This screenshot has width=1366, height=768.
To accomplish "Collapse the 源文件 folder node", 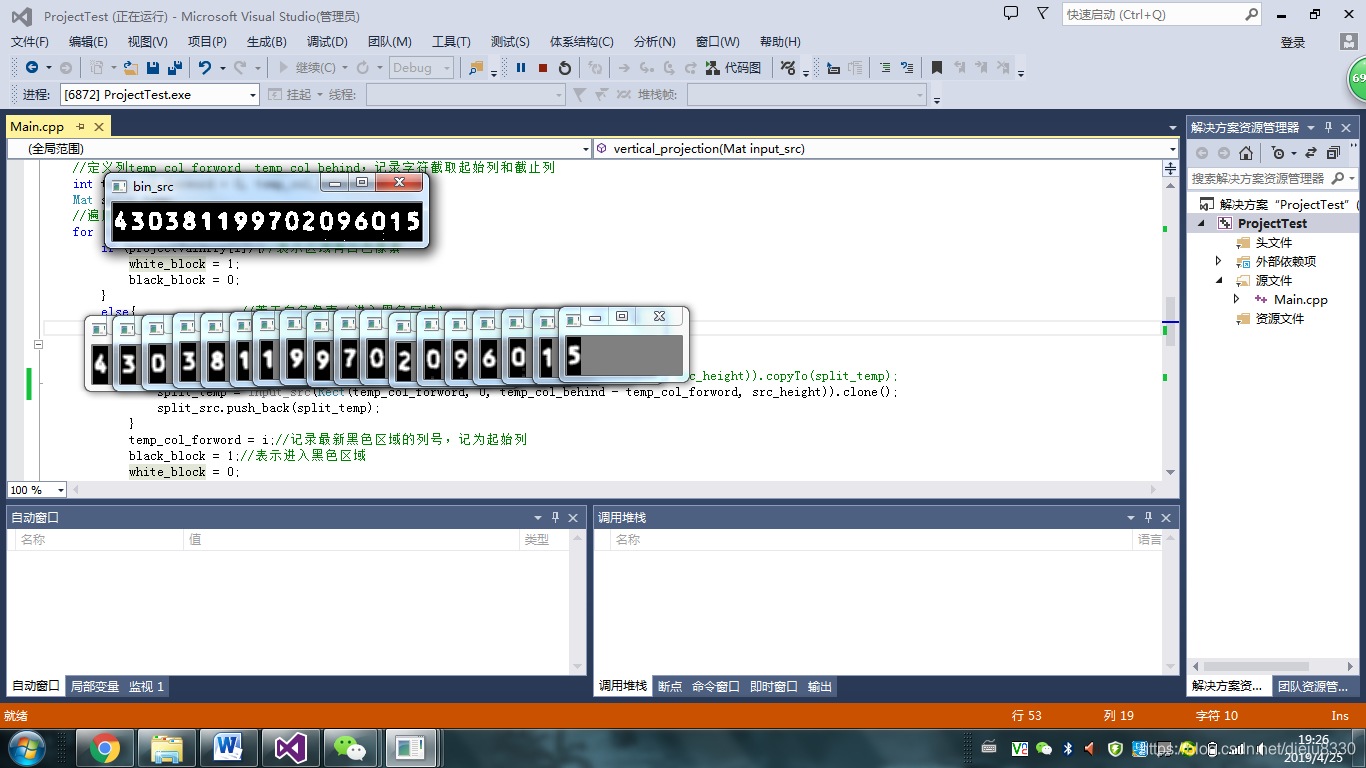I will click(1218, 280).
